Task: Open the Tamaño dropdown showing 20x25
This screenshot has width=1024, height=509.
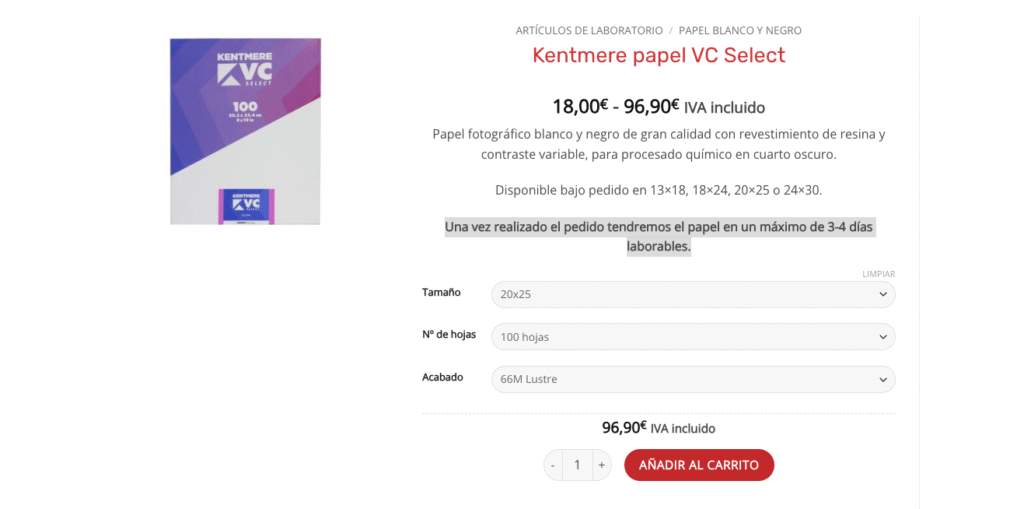Action: pos(692,295)
